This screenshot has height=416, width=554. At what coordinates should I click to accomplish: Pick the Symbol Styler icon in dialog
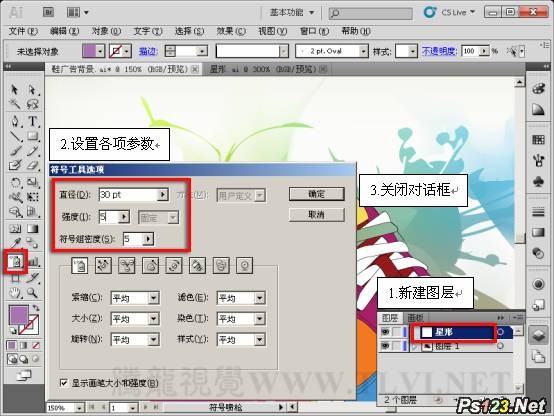[x=244, y=265]
